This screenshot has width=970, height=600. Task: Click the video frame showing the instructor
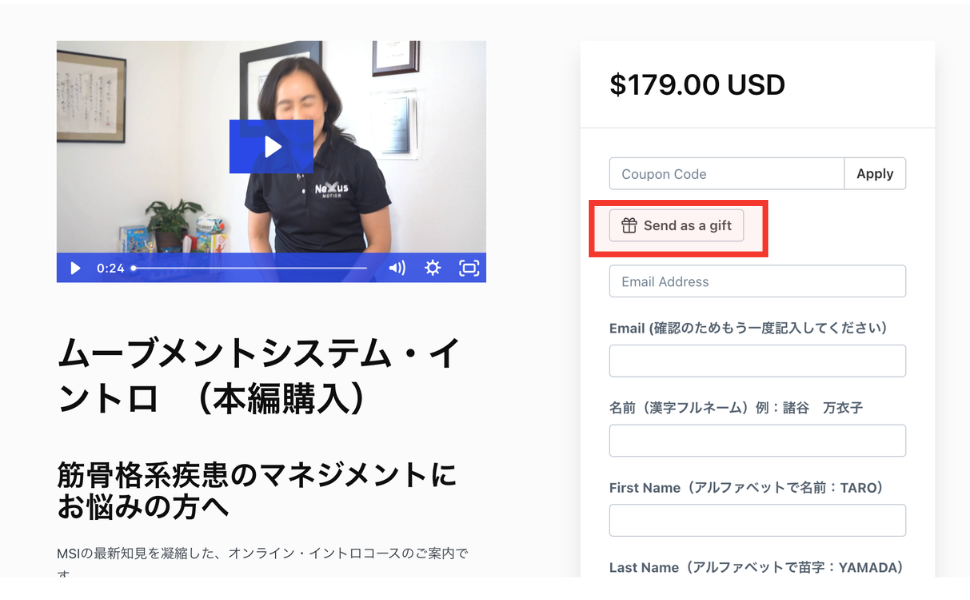271,147
